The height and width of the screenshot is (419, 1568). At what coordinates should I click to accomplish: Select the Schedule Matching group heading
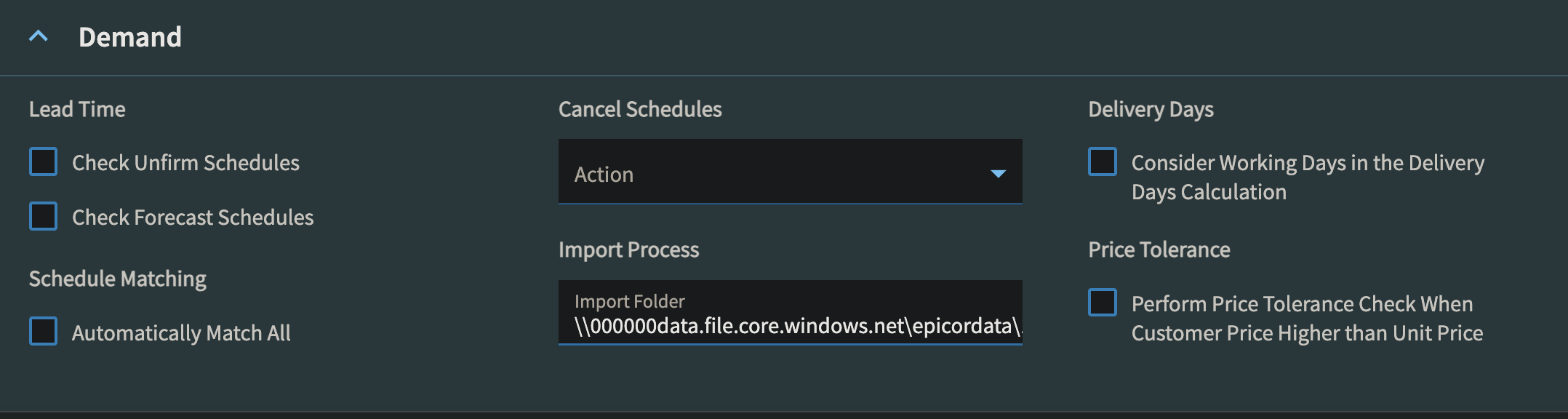(118, 279)
